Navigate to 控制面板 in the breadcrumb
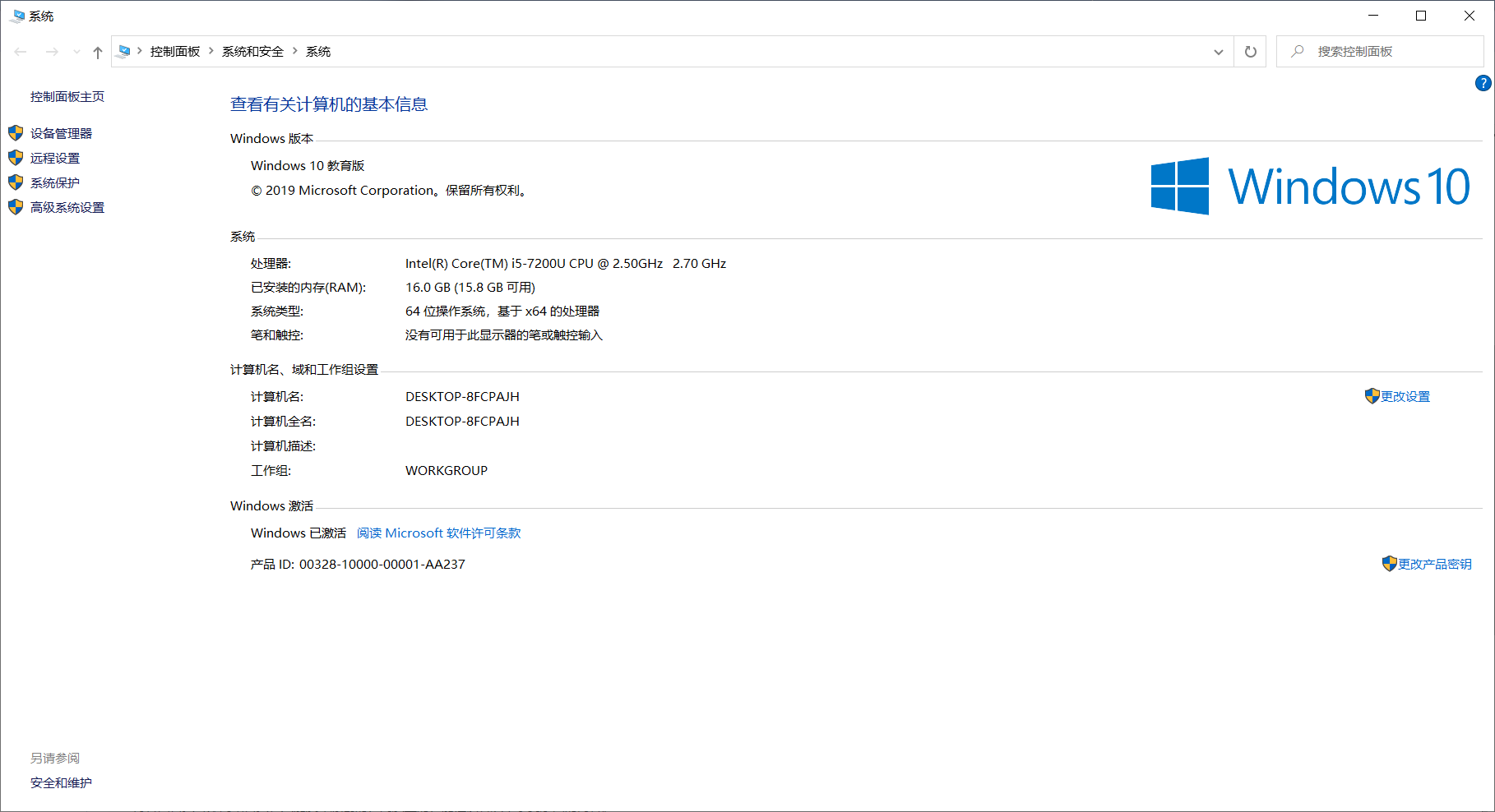This screenshot has height=812, width=1495. (x=175, y=51)
